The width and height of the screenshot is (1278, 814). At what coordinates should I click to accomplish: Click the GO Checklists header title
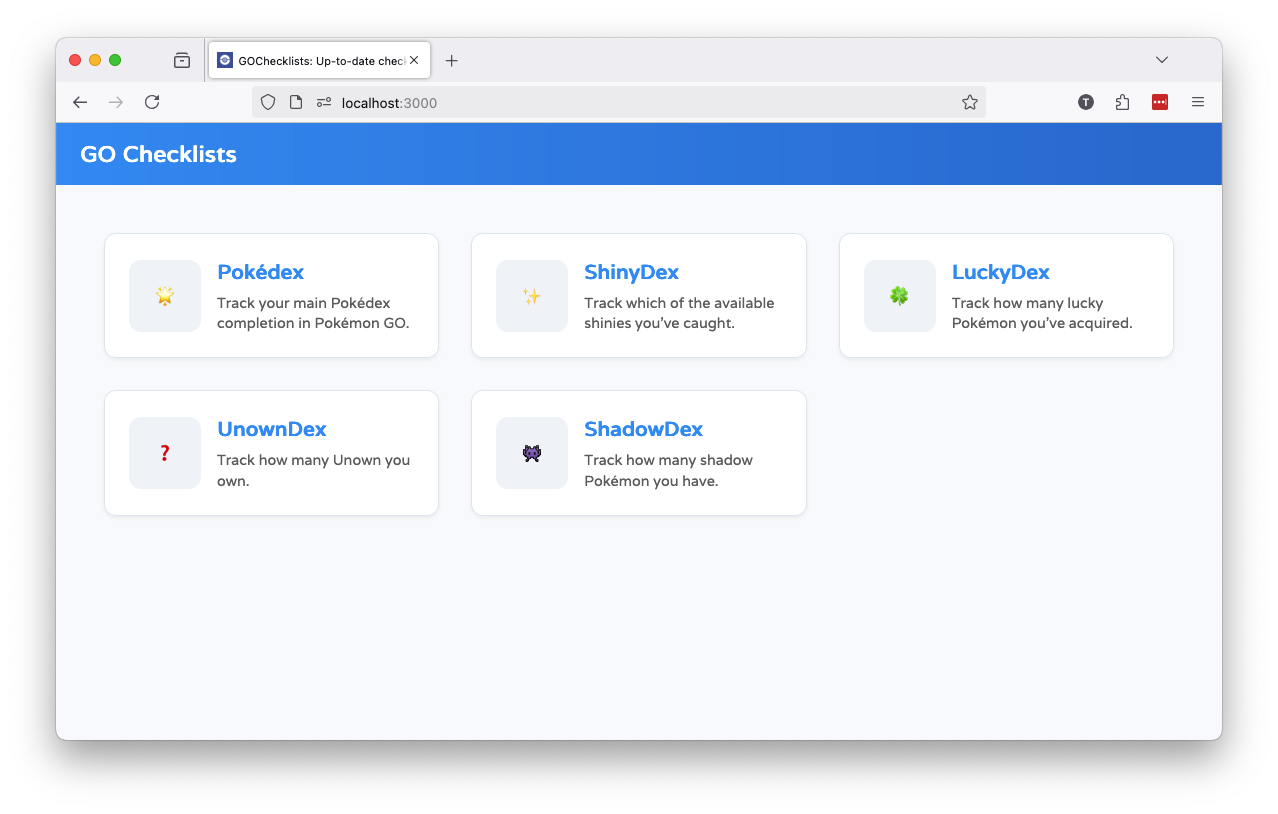point(158,154)
